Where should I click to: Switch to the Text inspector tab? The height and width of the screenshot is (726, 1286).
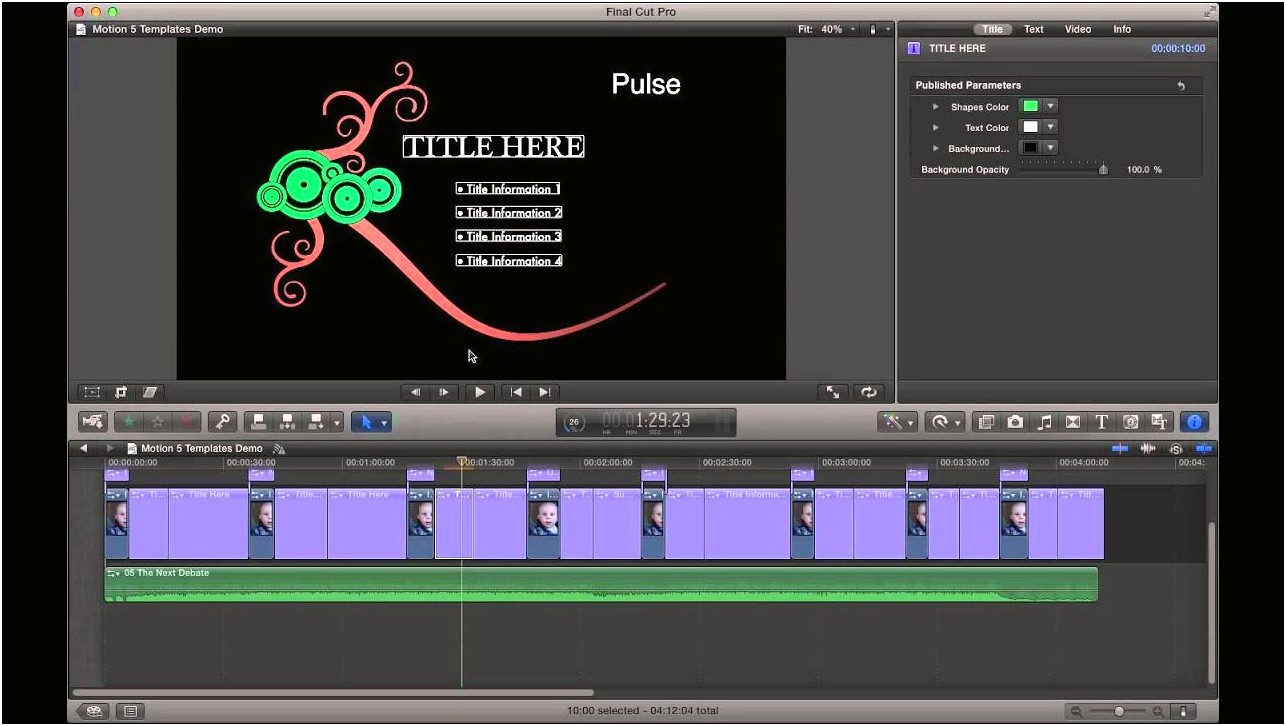pyautogui.click(x=1034, y=29)
